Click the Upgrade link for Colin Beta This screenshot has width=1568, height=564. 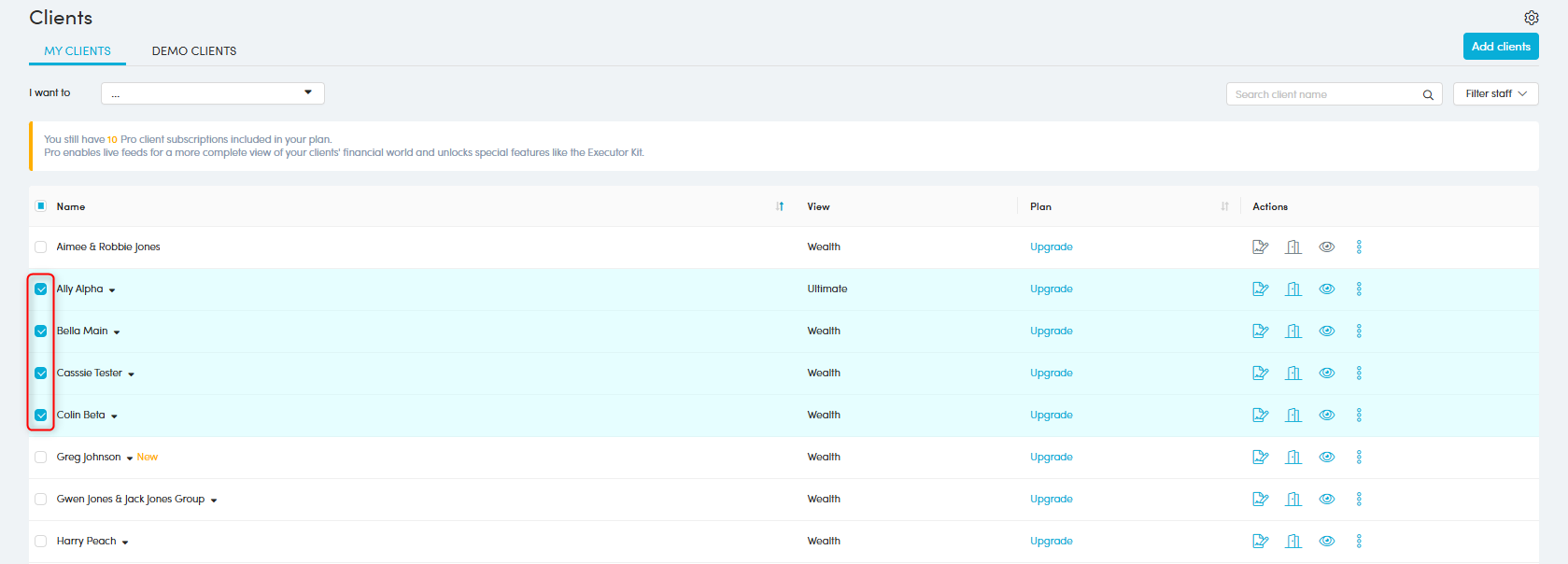point(1051,416)
